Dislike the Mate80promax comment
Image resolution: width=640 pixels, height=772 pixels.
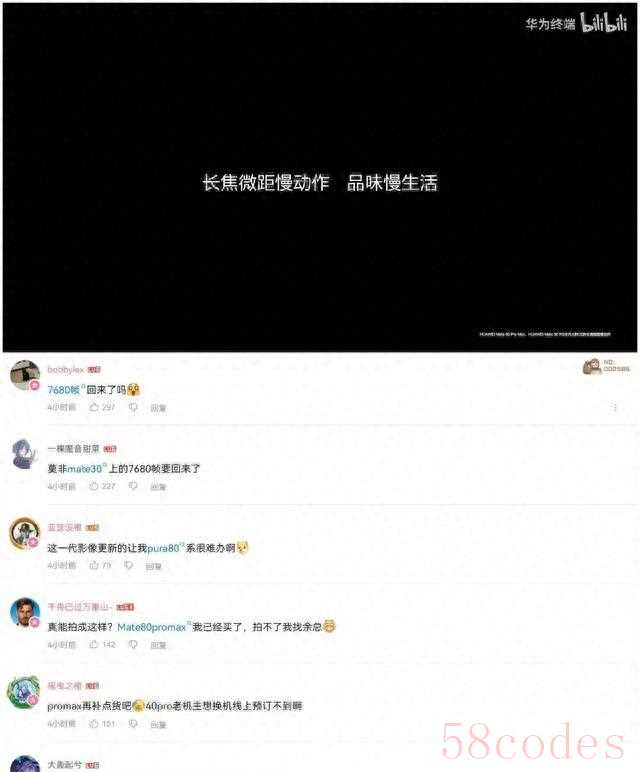(133, 644)
